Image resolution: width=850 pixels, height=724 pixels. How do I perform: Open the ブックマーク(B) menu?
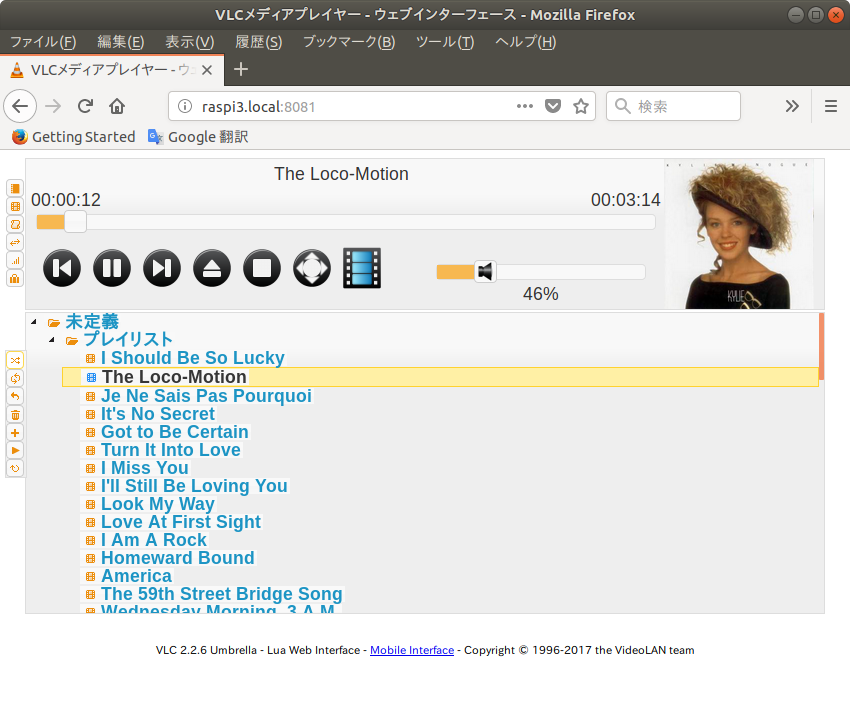[349, 42]
